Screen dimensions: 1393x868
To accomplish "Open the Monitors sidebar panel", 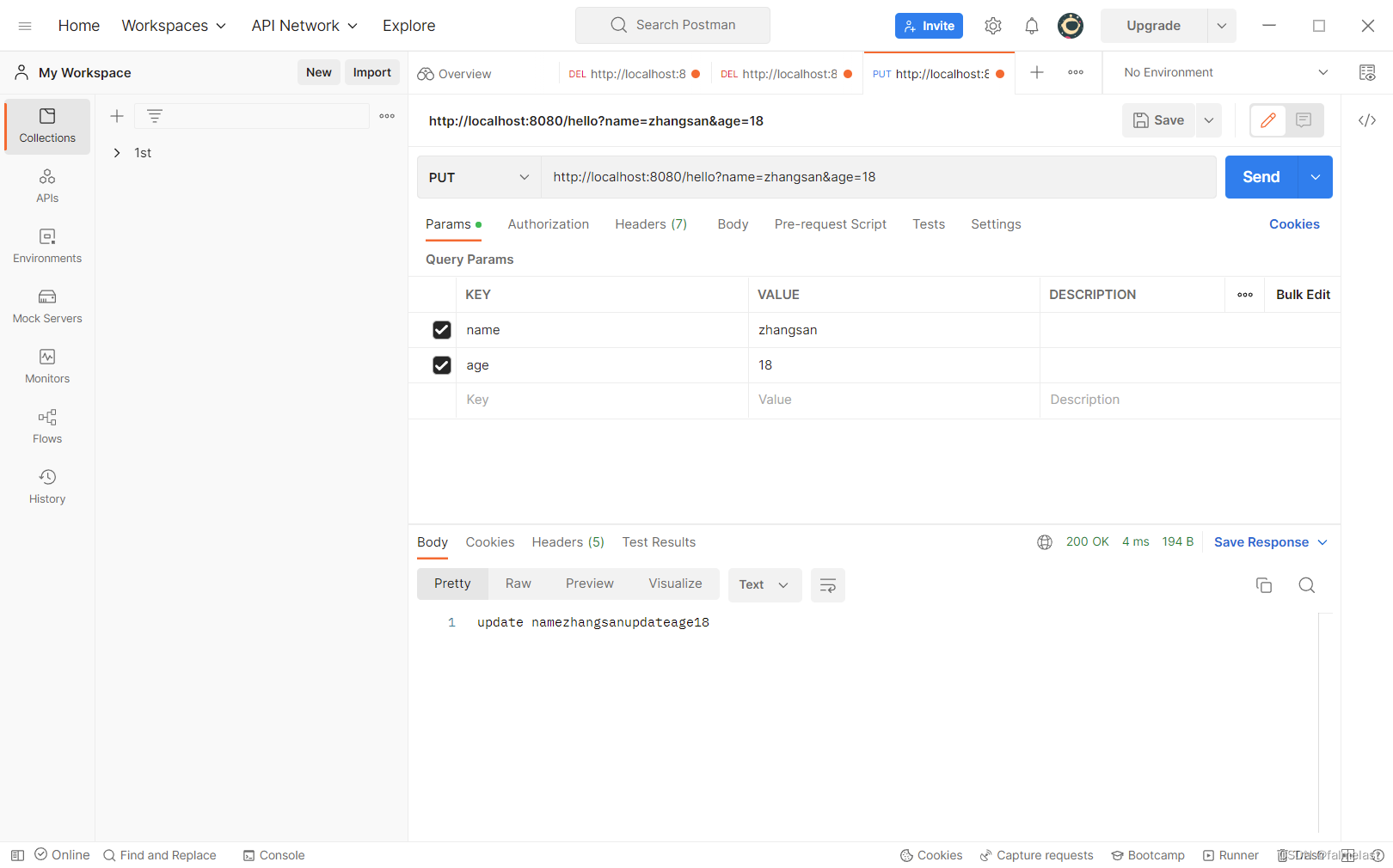I will (x=47, y=367).
